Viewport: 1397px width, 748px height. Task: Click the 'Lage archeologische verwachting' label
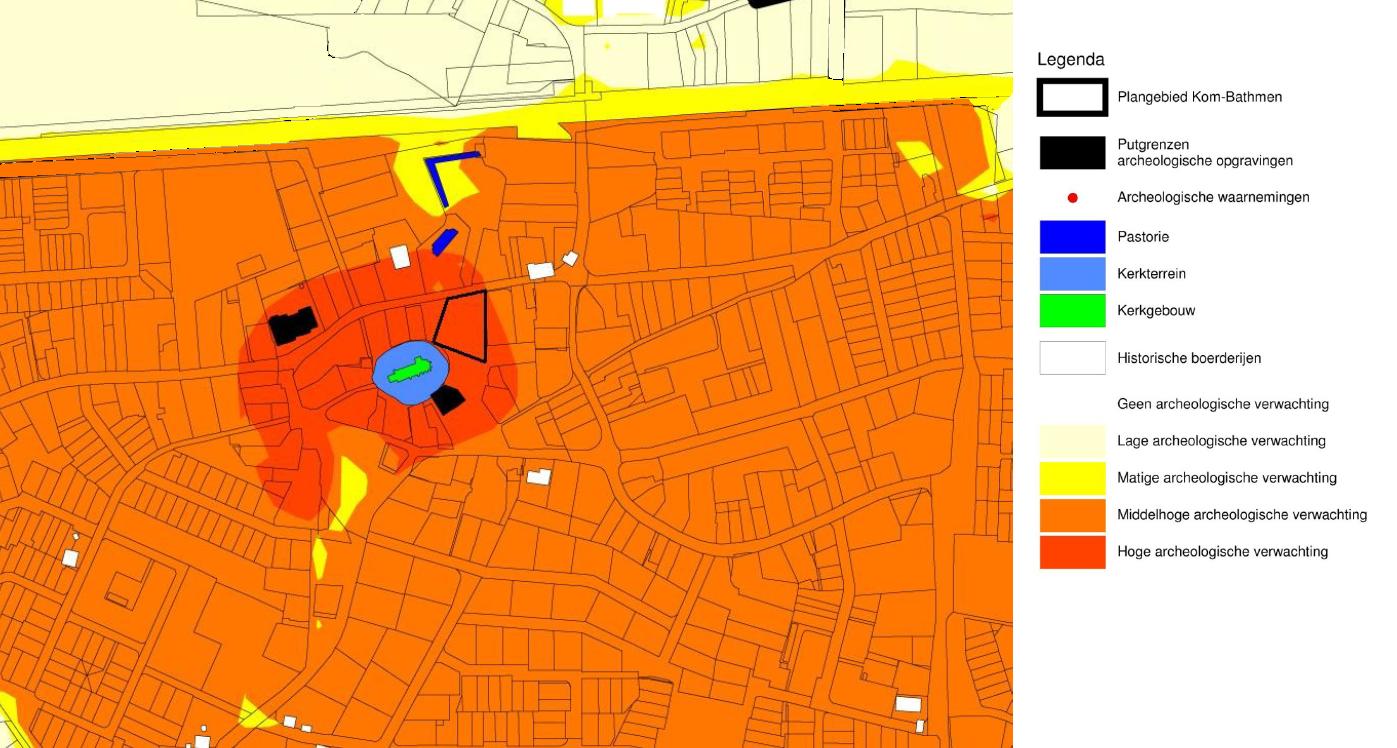tap(1221, 441)
